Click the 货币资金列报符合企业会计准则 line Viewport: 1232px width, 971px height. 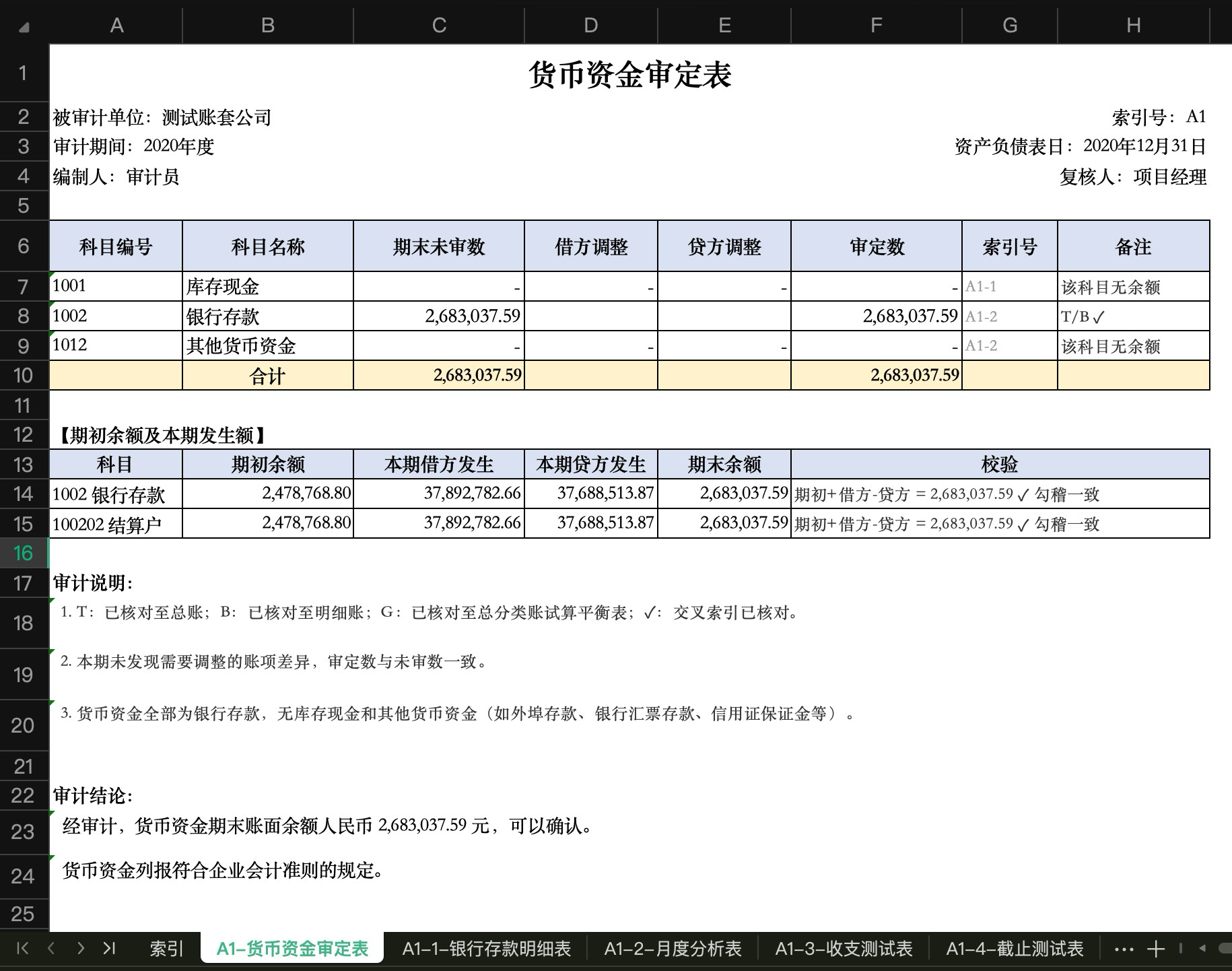click(x=224, y=871)
